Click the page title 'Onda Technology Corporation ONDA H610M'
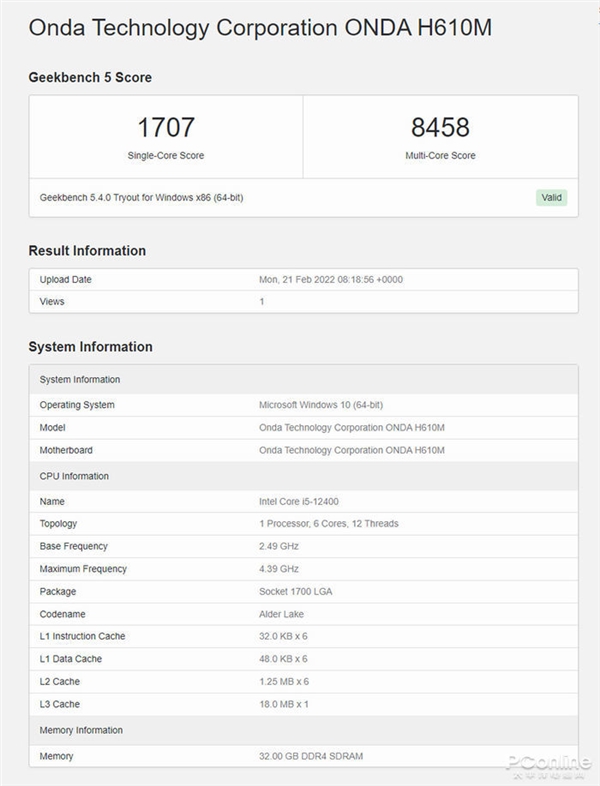The width and height of the screenshot is (600, 786). [260, 29]
